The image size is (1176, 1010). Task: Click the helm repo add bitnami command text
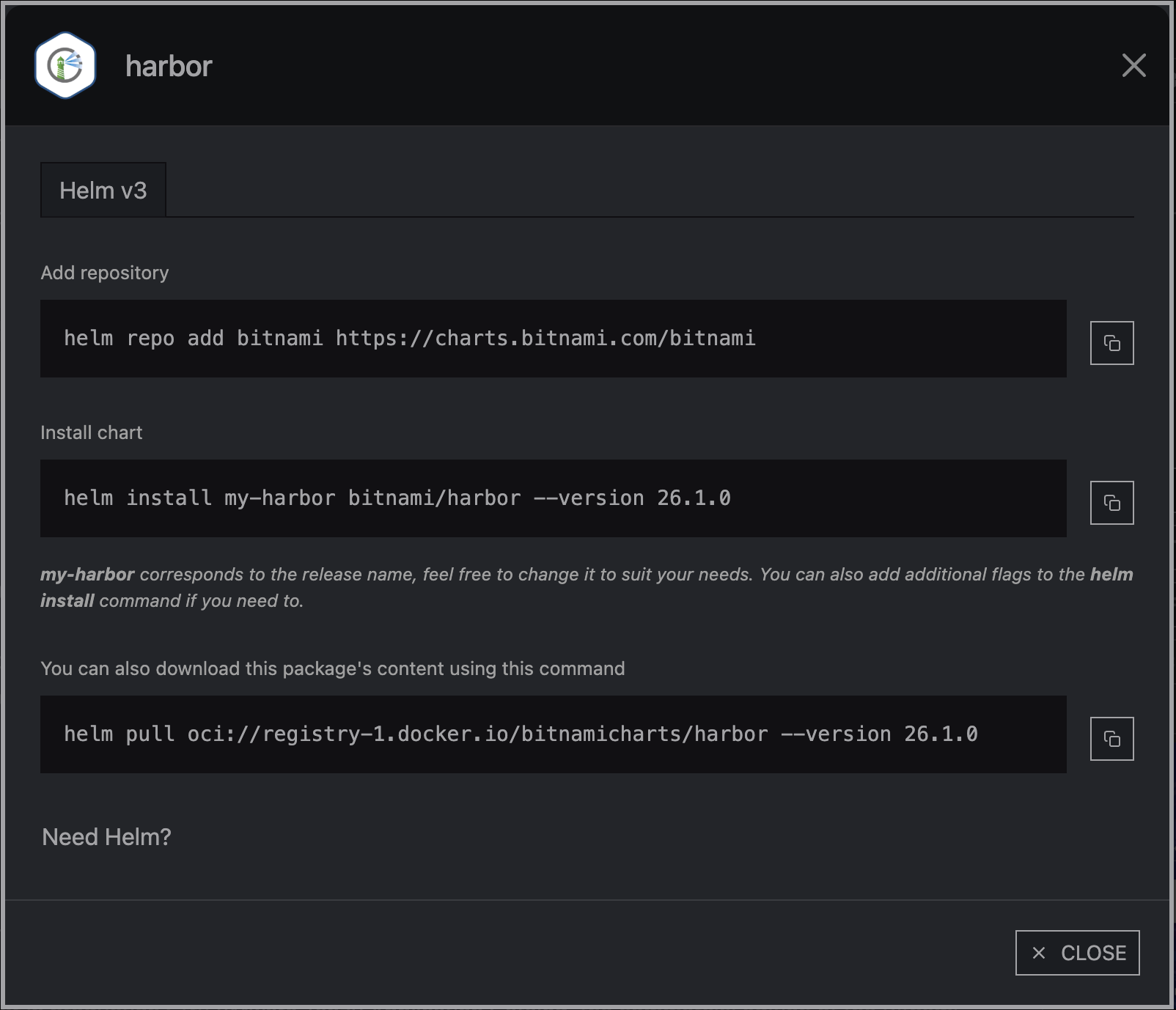409,338
